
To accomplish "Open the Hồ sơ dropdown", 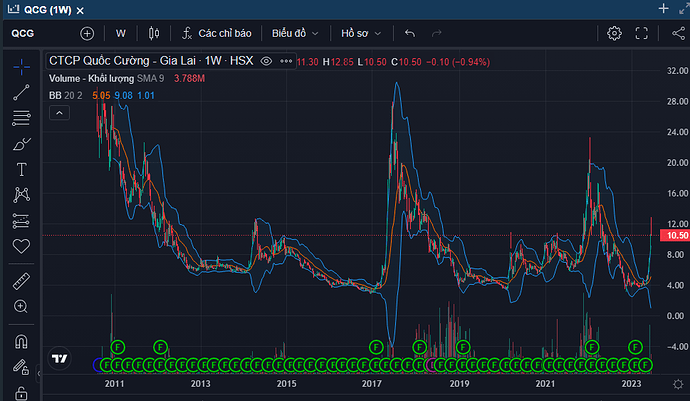I will 361,33.
